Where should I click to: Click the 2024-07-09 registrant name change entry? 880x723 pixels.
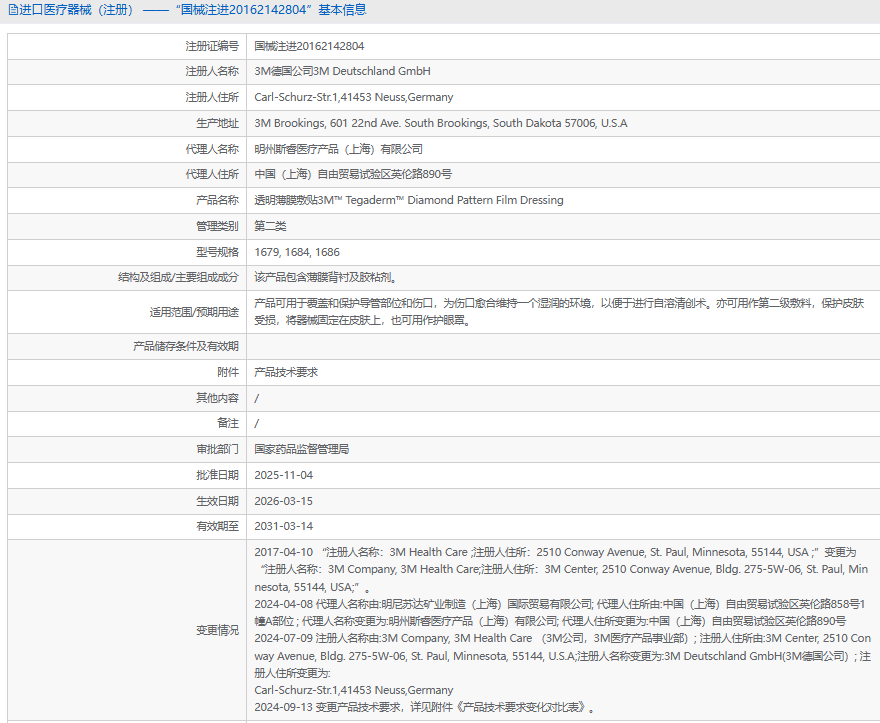coord(562,664)
